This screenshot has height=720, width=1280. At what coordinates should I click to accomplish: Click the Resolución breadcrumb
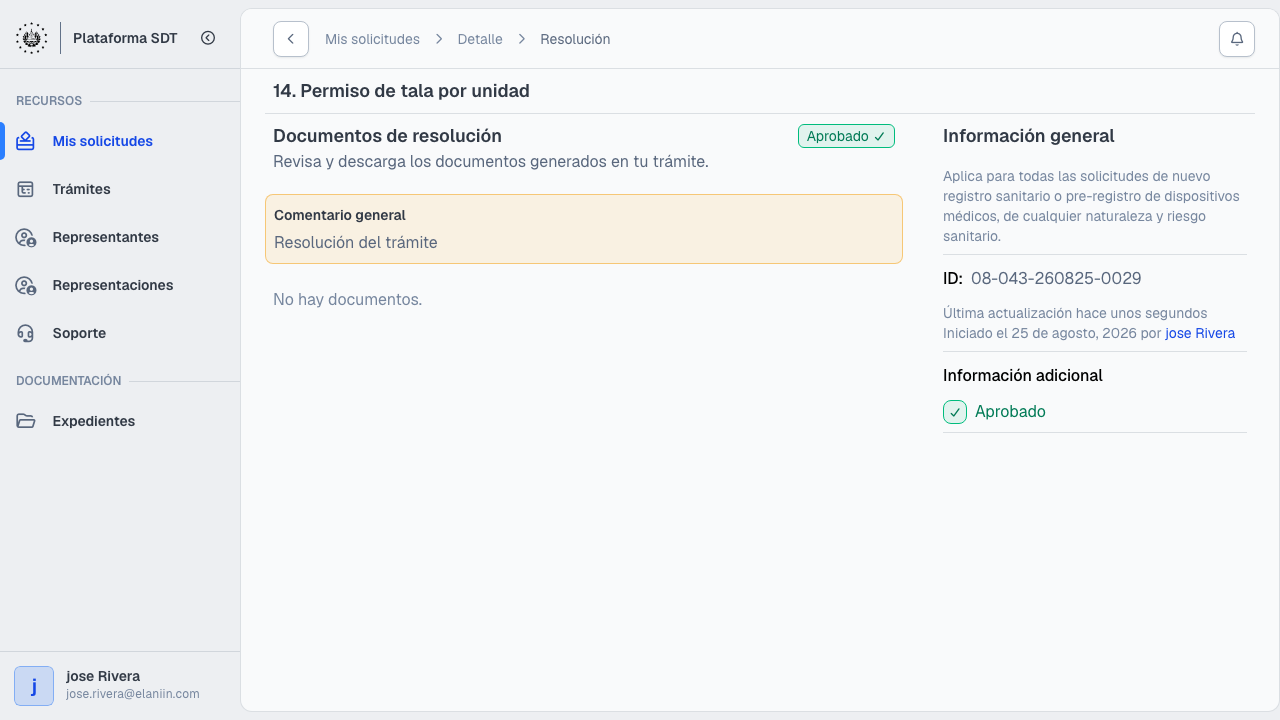coord(575,39)
